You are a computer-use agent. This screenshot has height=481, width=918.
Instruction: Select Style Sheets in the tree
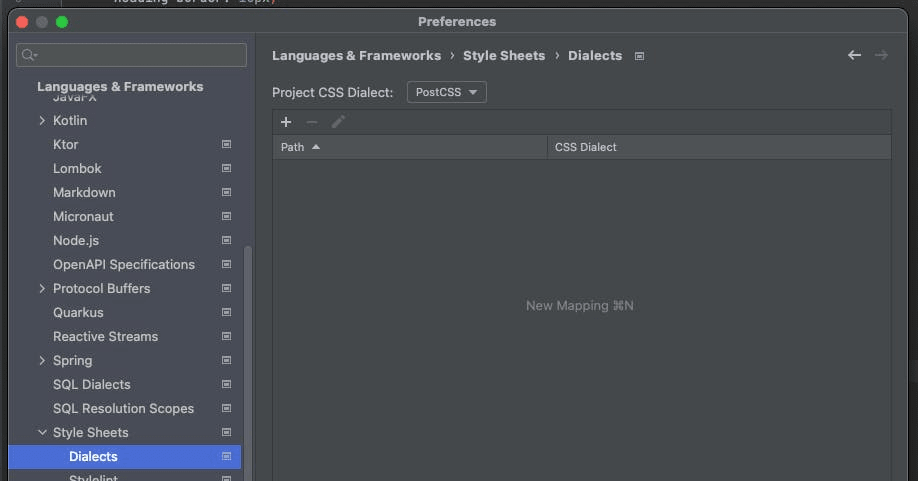pyautogui.click(x=90, y=432)
